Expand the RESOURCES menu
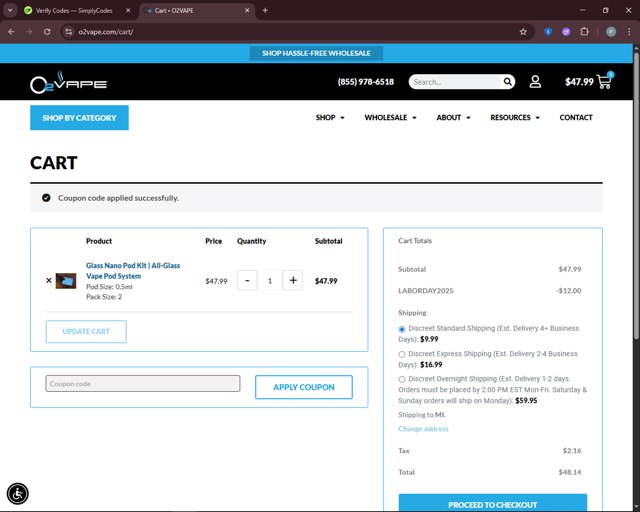This screenshot has width=640, height=512. pos(515,118)
